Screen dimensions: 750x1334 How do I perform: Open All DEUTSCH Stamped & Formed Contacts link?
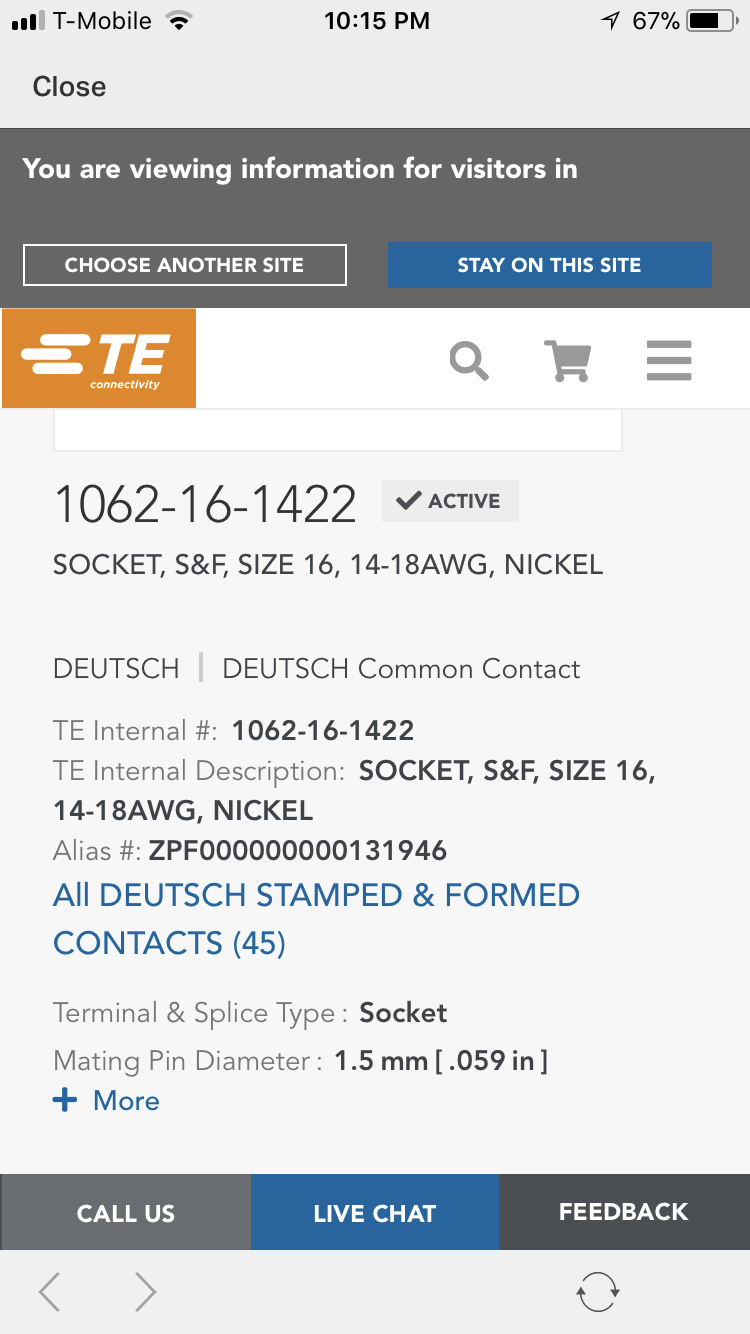point(316,919)
